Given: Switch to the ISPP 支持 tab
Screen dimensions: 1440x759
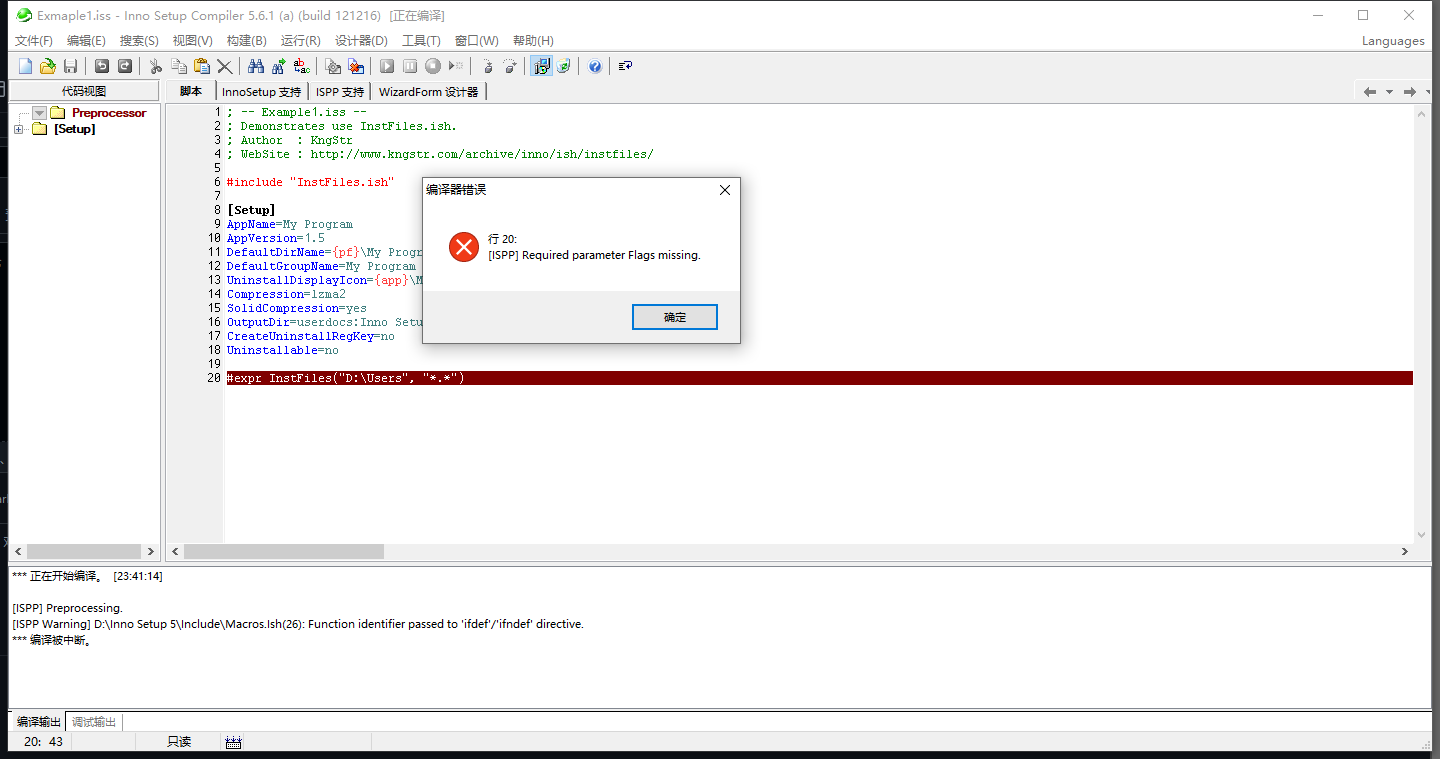Looking at the screenshot, I should click(339, 91).
